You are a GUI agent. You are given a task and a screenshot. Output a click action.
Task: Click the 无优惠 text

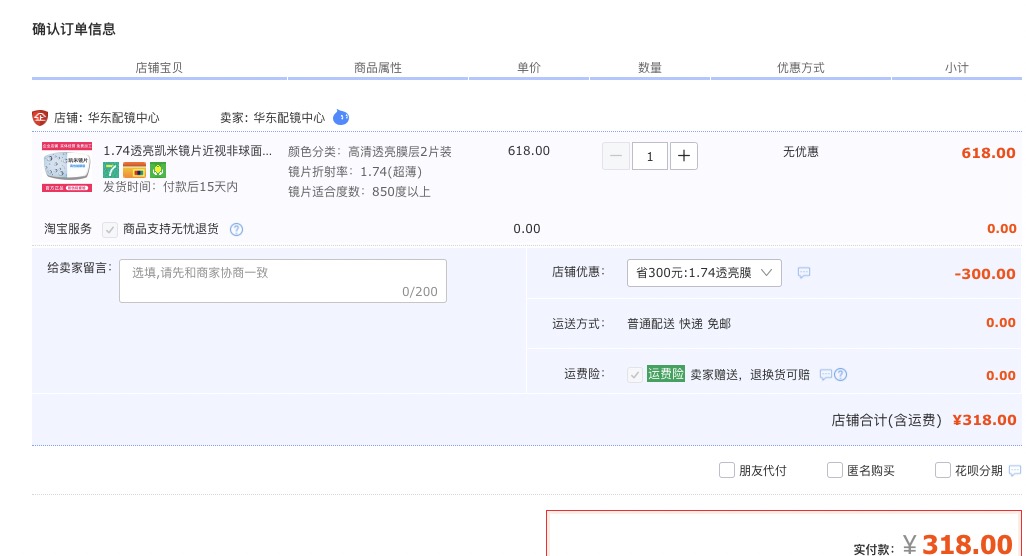[801, 152]
